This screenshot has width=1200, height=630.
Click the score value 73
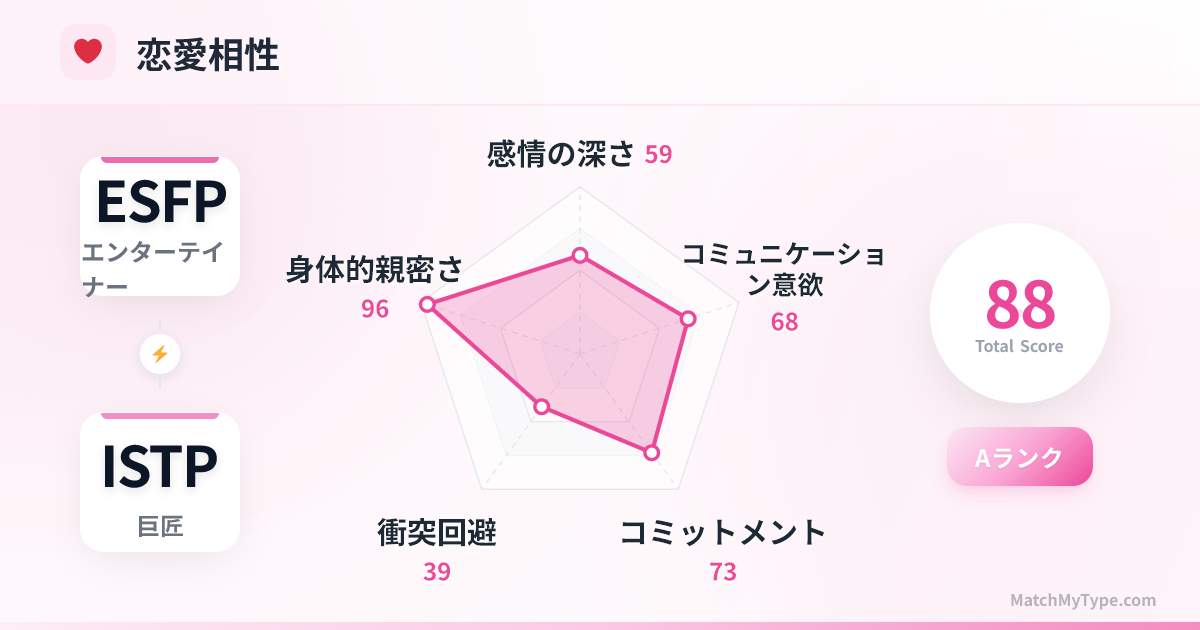coord(722,572)
